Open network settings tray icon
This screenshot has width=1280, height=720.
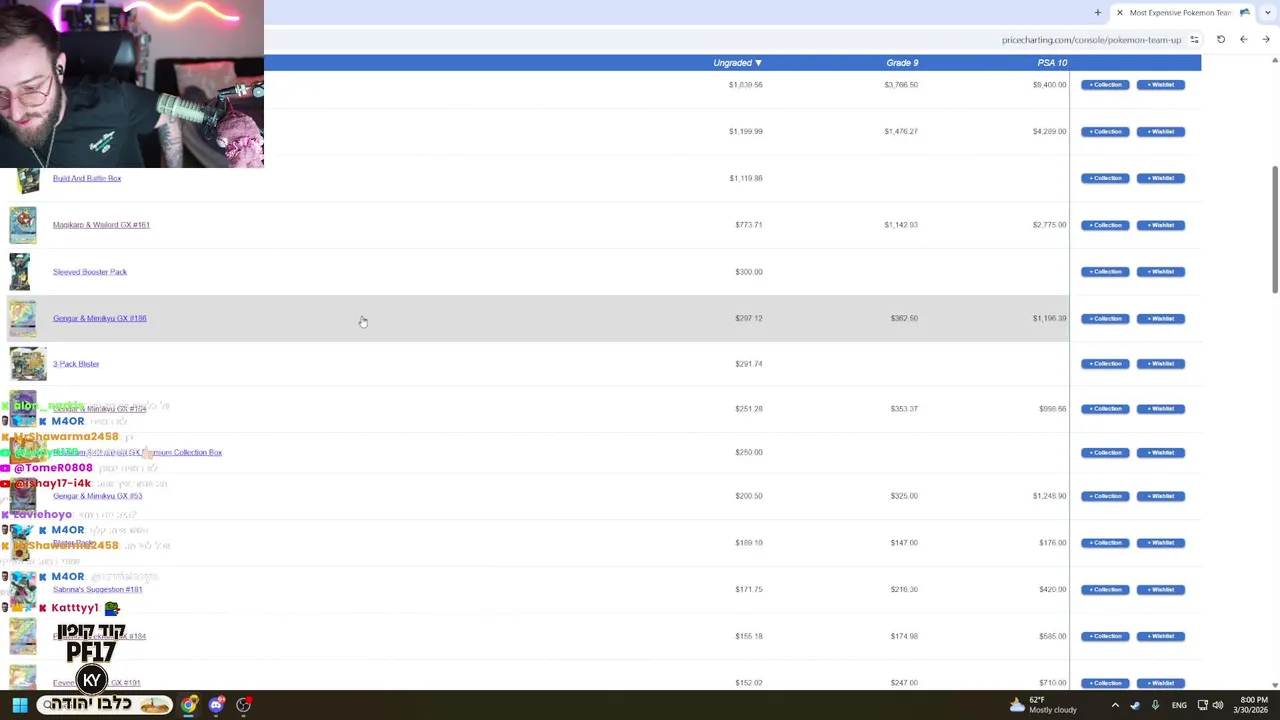point(1203,705)
